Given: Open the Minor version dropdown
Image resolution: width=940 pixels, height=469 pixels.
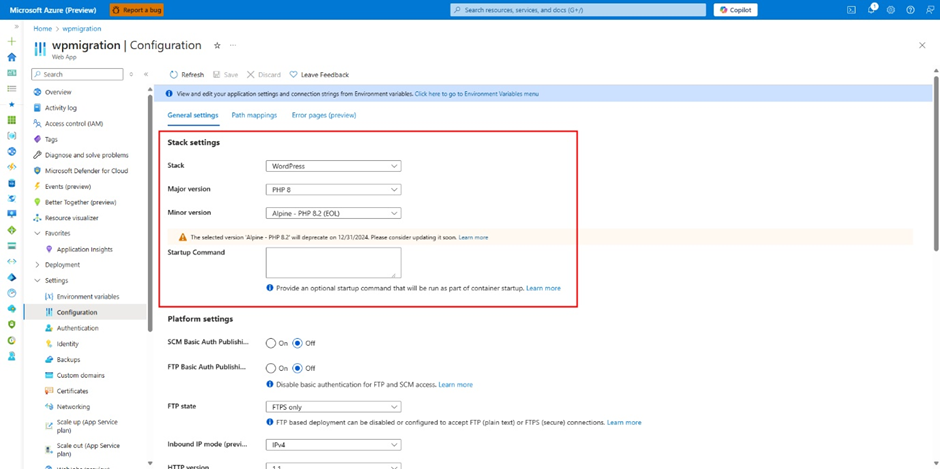Looking at the screenshot, I should click(333, 213).
